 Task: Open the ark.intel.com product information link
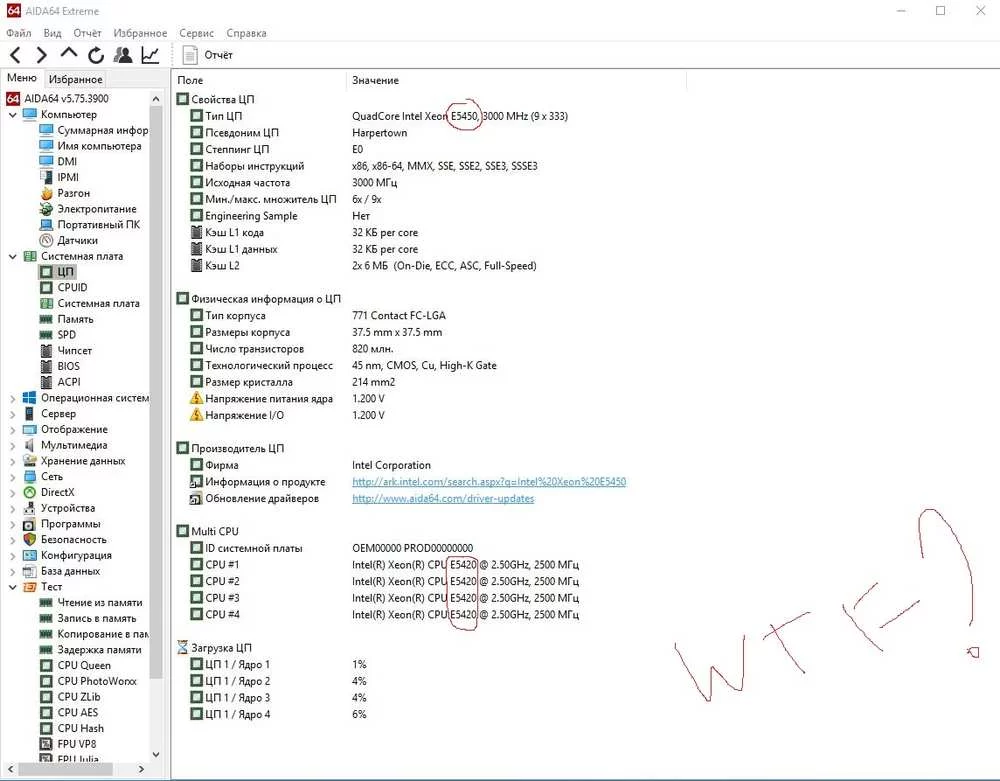489,482
